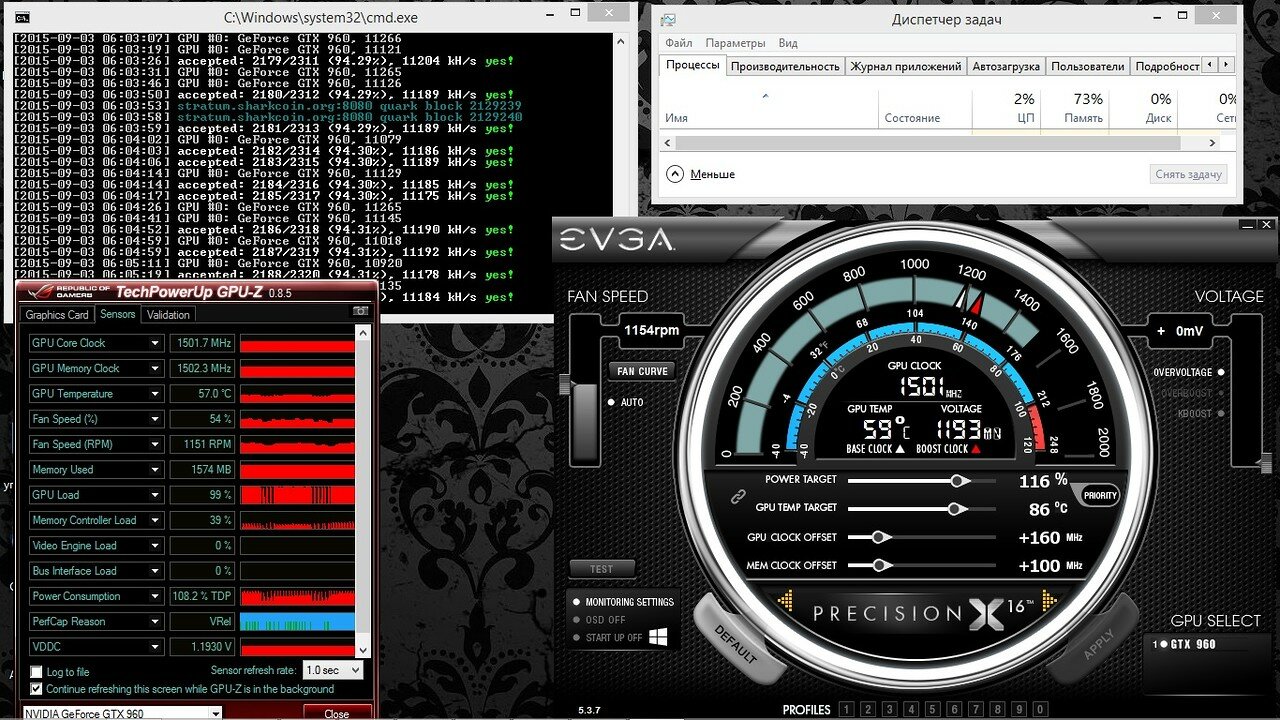The image size is (1280, 720).
Task: Click the GPU-Z screenshot camera icon
Action: pyautogui.click(x=361, y=312)
